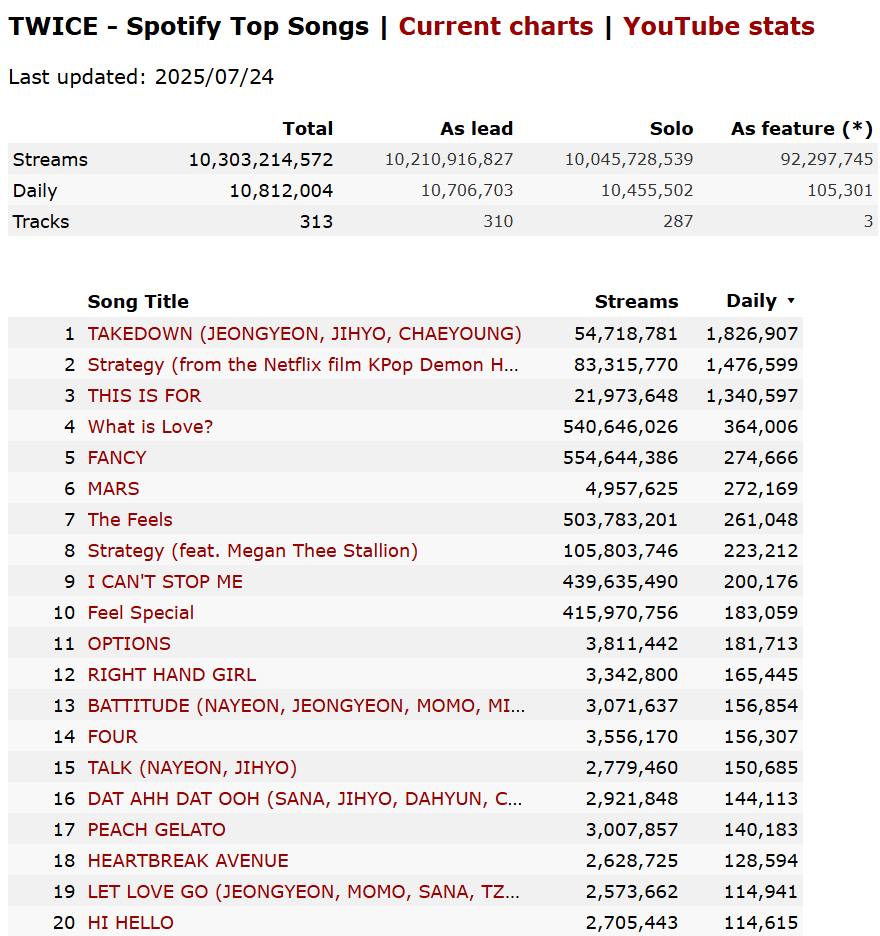The image size is (880, 936).
Task: Click the Daily column sort arrow
Action: 791,301
